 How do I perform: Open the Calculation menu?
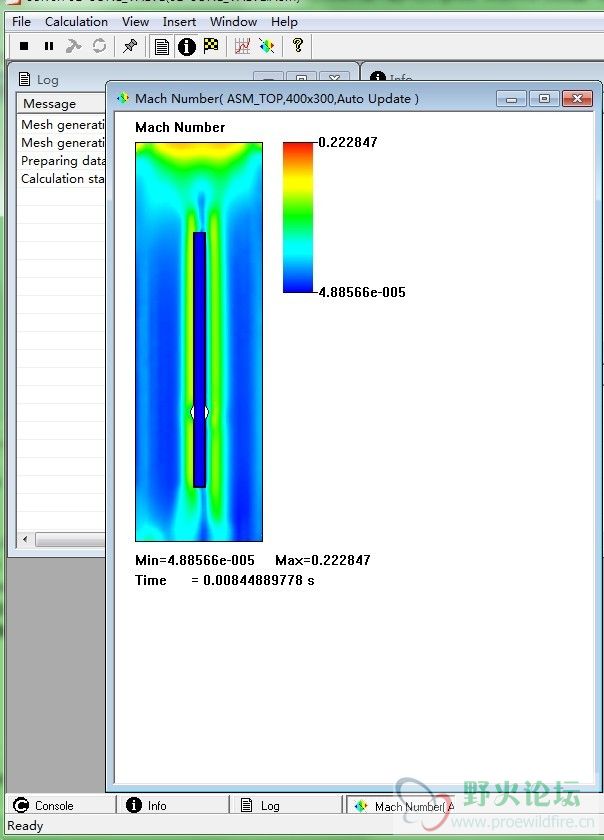(x=76, y=22)
